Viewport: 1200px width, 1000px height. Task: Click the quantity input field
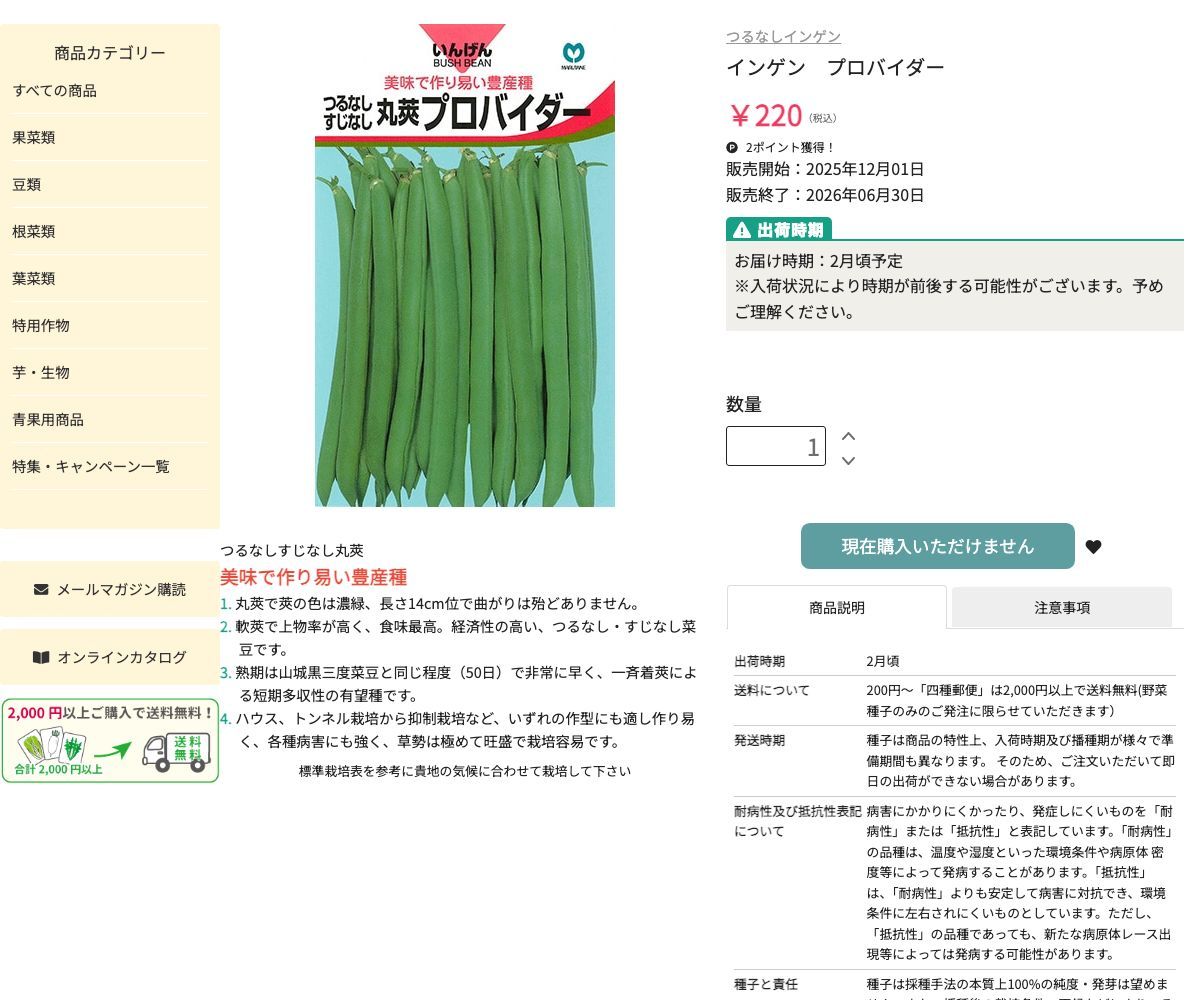tap(775, 446)
